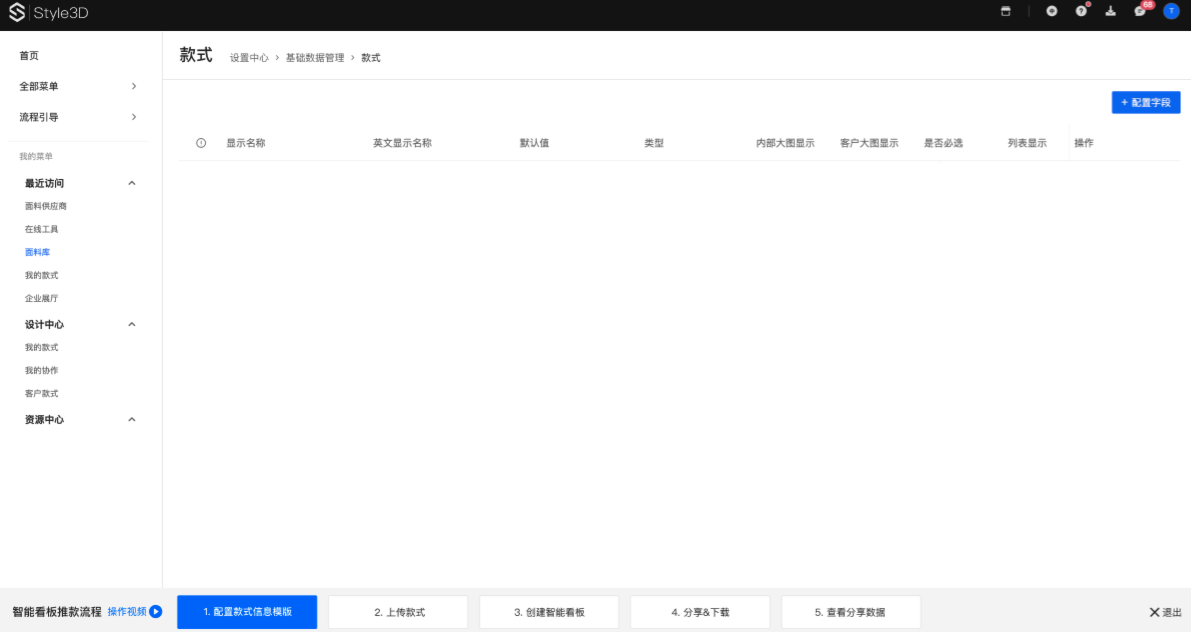The width and height of the screenshot is (1191, 632).
Task: Open the user avatar T menu
Action: (x=1171, y=11)
